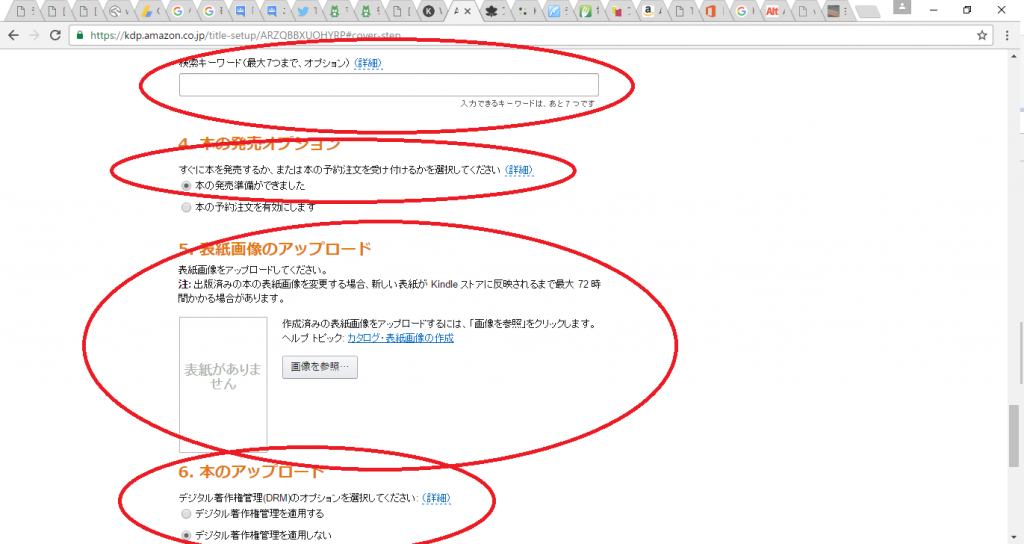
Task: Click the browser forward arrow
Action: [35, 35]
